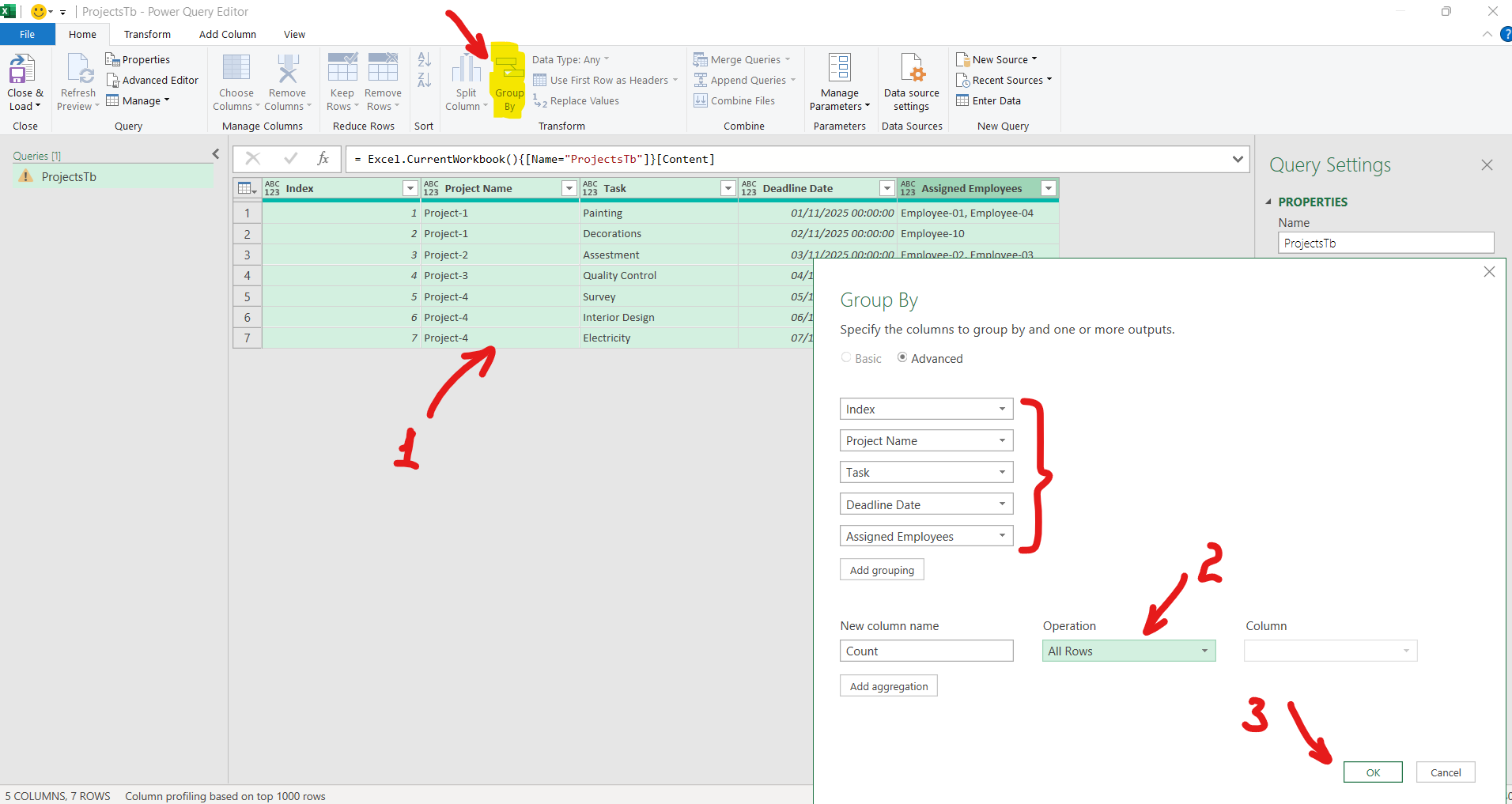Viewport: 1512px width, 804px height.
Task: Open the Assigned Employees grouping dropdown
Action: pos(926,536)
